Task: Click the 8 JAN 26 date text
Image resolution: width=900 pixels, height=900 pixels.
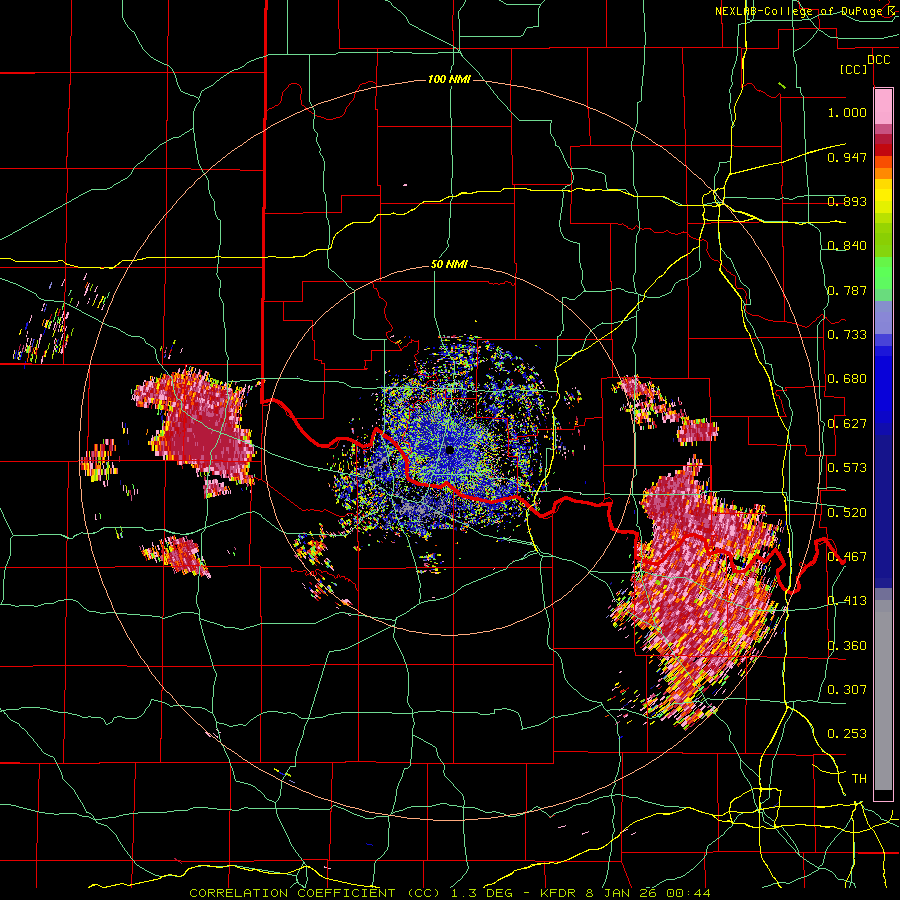Action: pyautogui.click(x=622, y=893)
